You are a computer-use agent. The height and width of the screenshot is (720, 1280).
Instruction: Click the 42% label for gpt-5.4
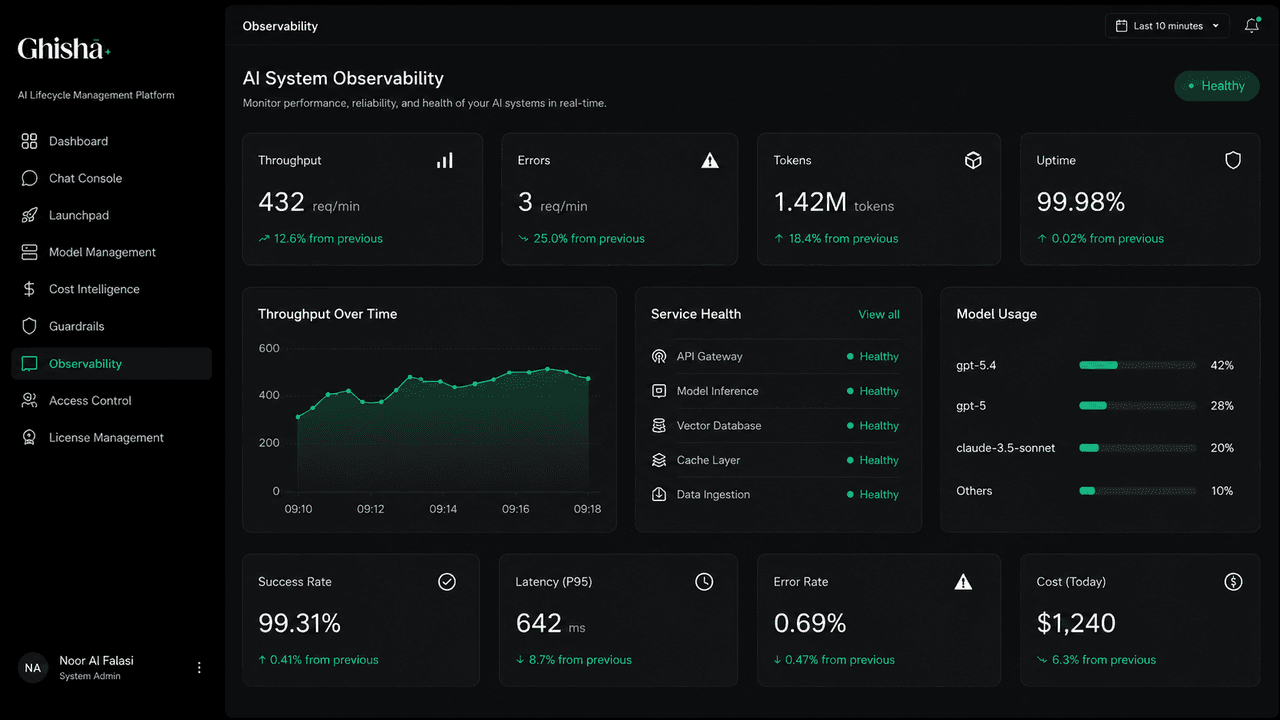1222,365
